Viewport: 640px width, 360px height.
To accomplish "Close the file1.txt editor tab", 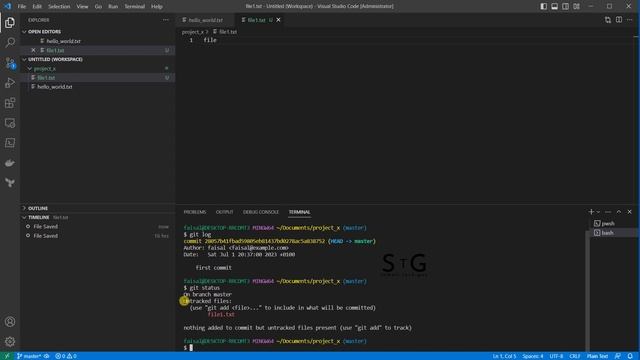I will 278,20.
